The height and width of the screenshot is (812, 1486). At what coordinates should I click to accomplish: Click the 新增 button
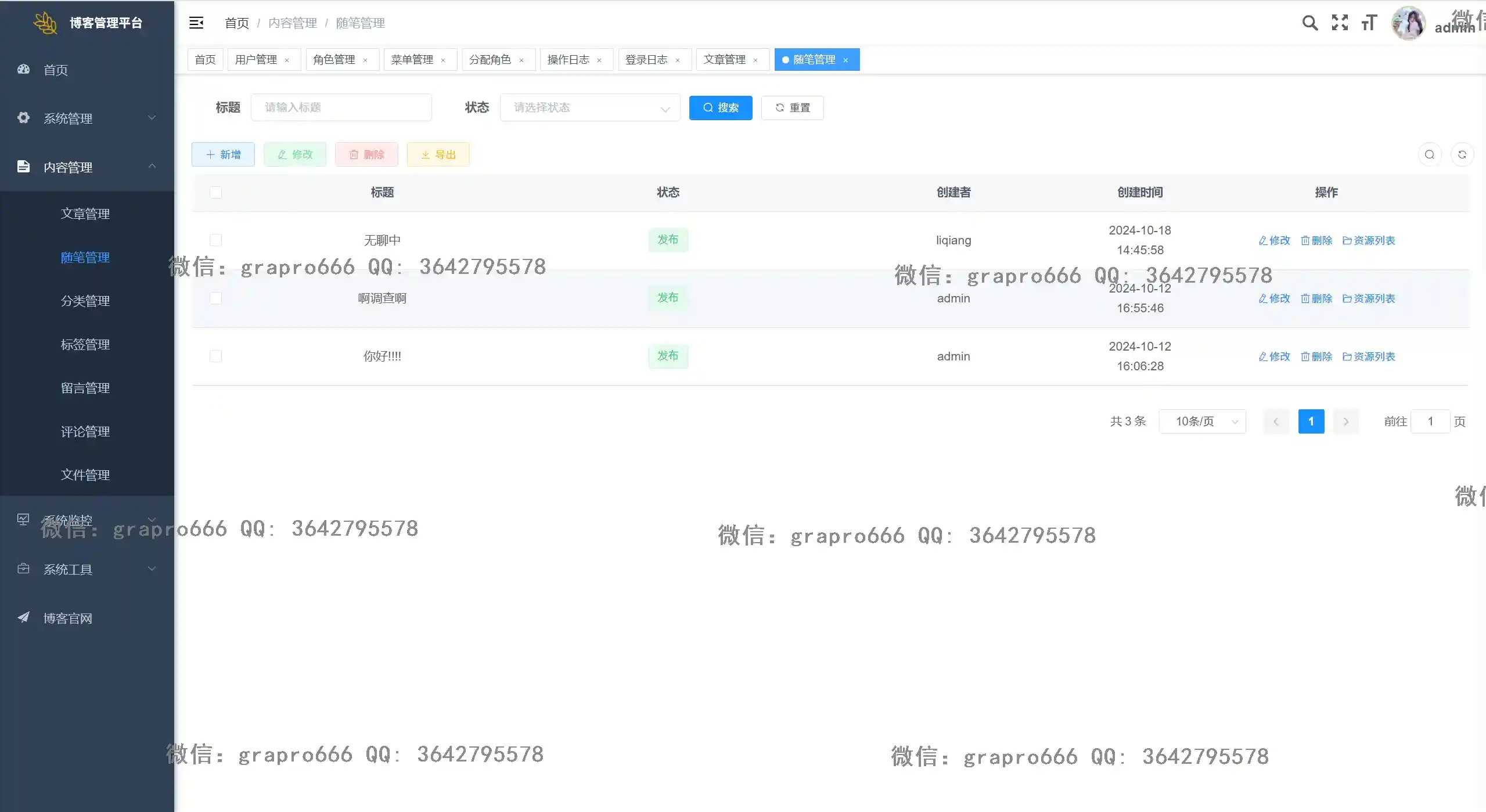[x=223, y=154]
